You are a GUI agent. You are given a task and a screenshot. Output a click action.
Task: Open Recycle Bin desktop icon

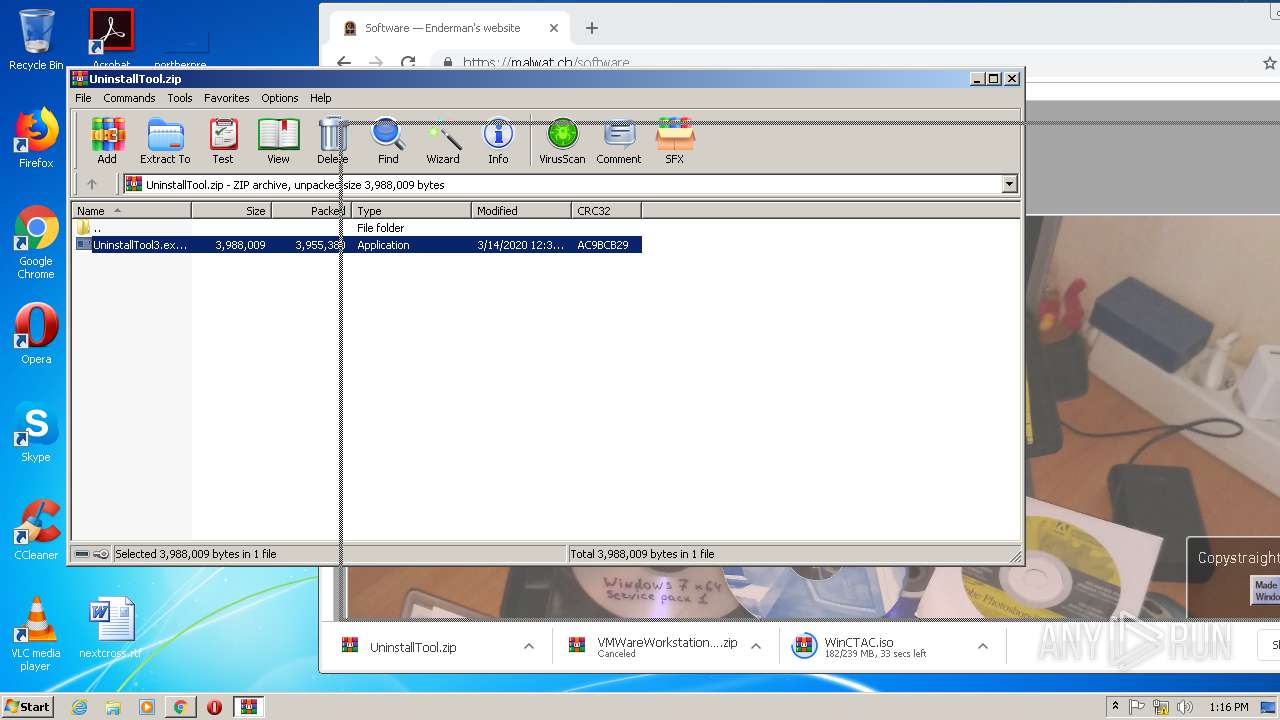[x=36, y=40]
